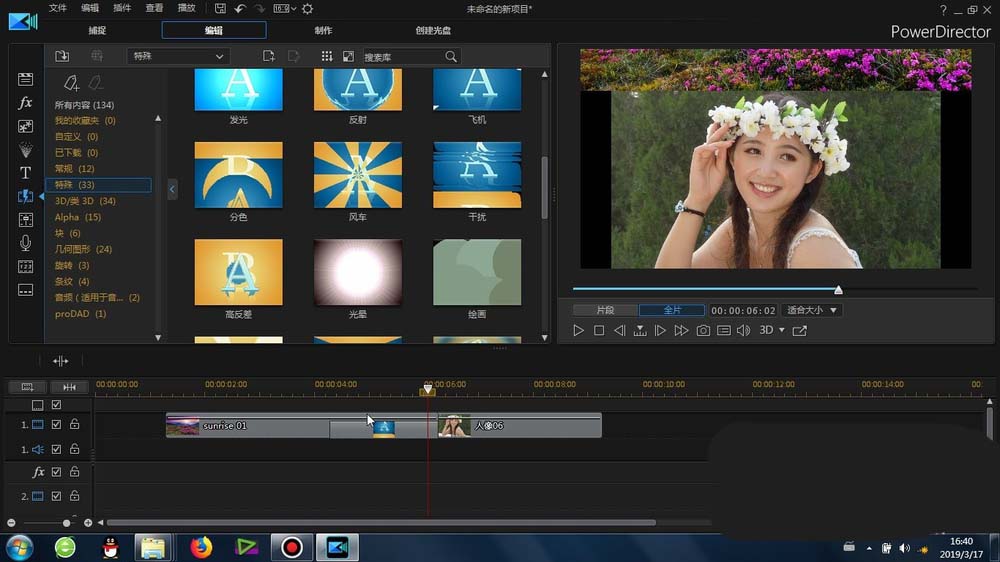1000x562 pixels.
Task: Open the Title Room (T icon)
Action: point(26,173)
